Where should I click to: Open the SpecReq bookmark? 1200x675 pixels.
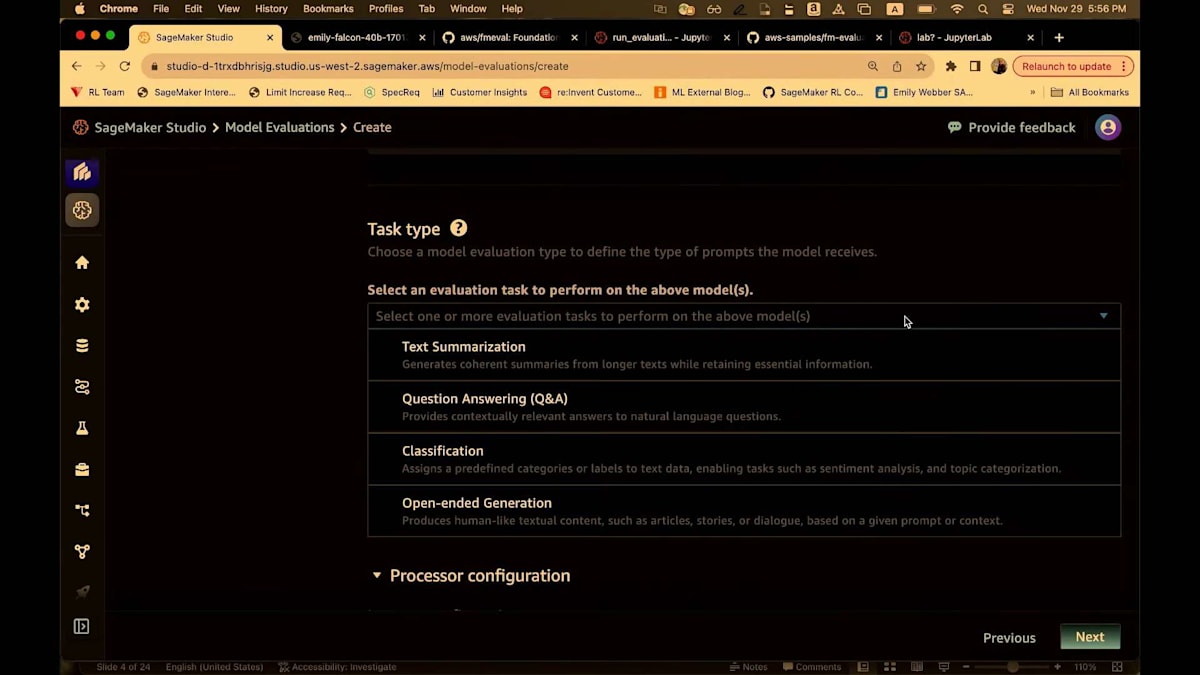(392, 92)
